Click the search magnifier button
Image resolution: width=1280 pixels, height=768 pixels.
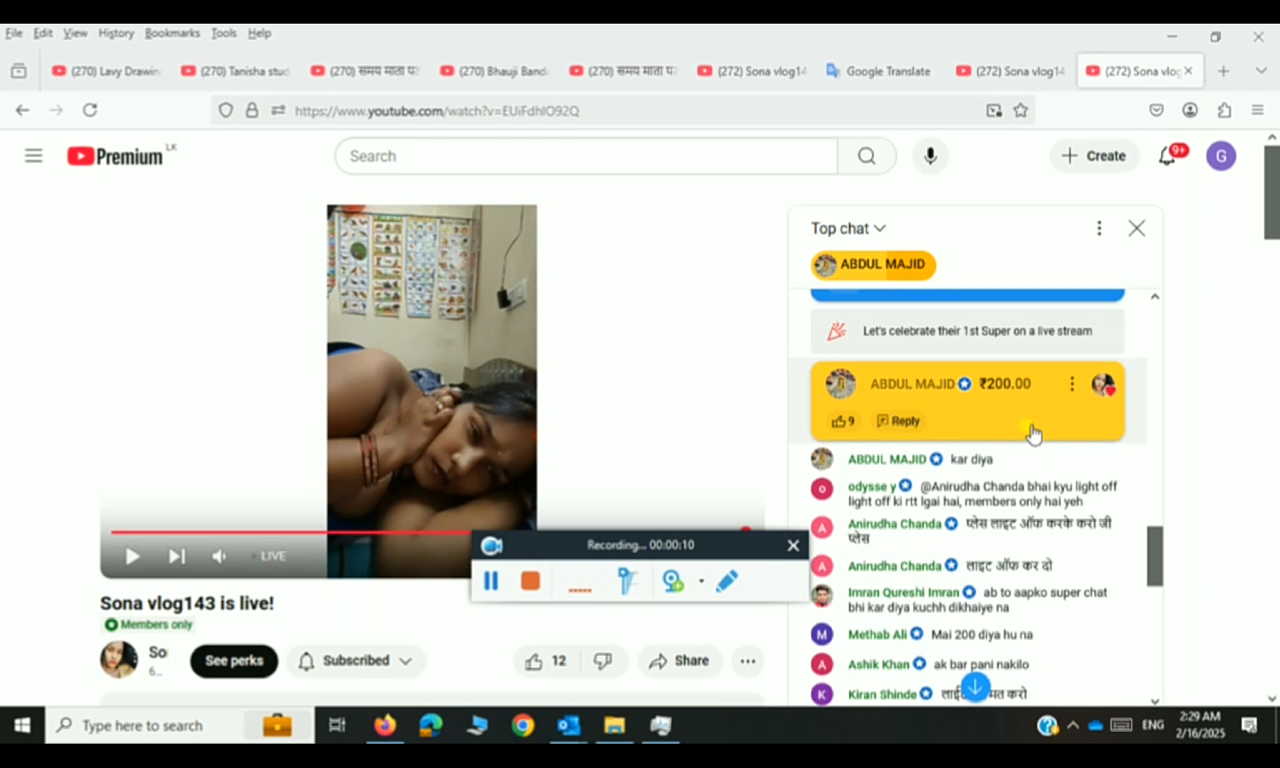pos(866,156)
